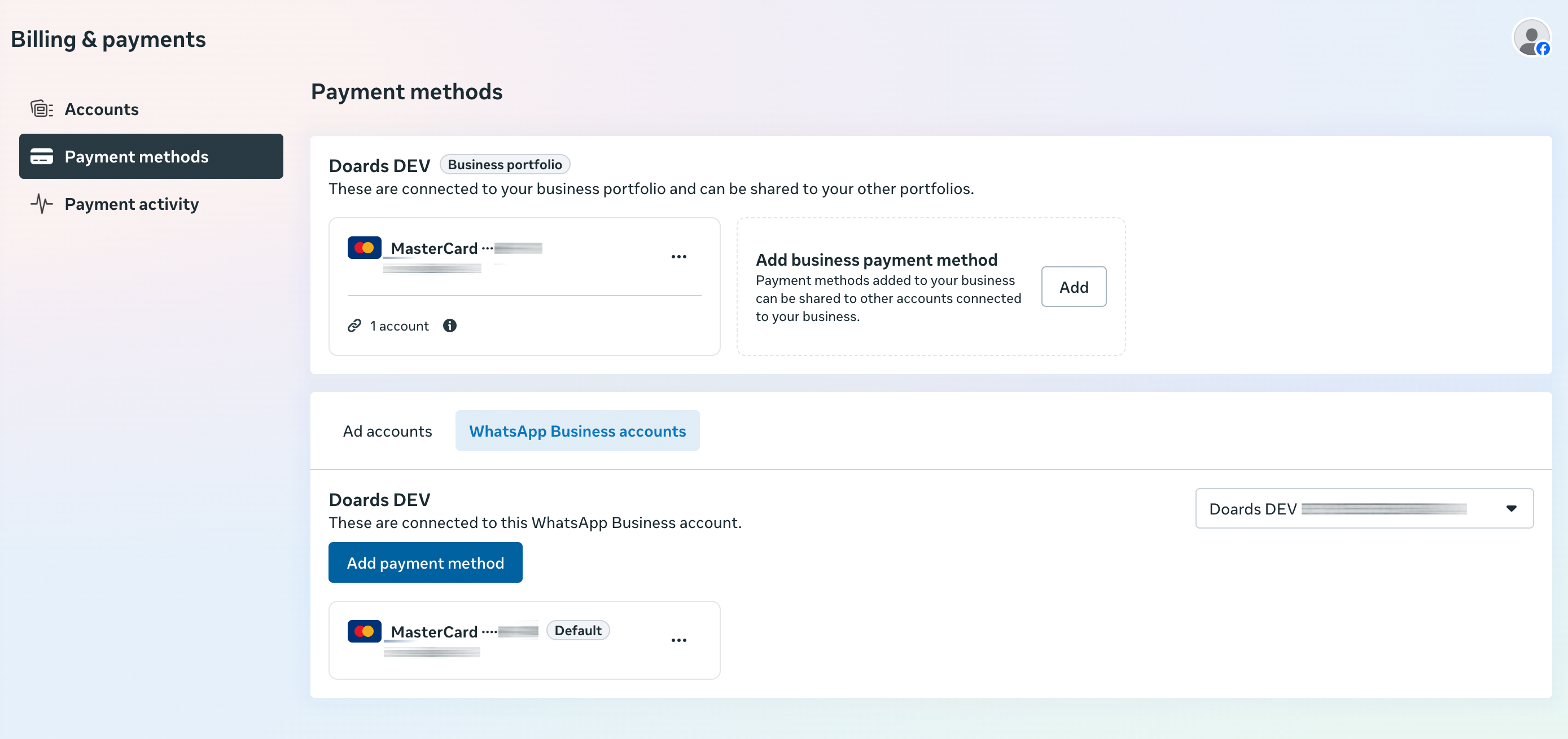Open Payment activity from the sidebar

coord(132,204)
